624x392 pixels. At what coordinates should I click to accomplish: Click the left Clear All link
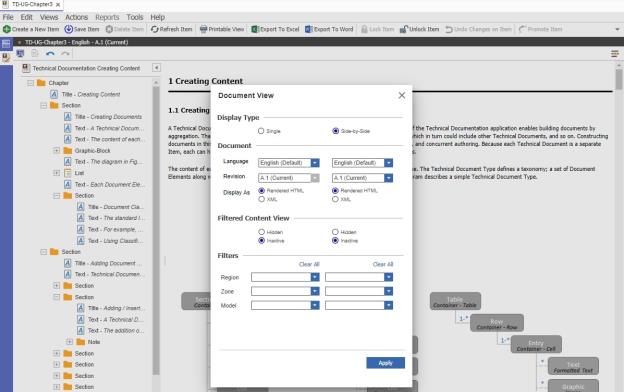coord(309,264)
